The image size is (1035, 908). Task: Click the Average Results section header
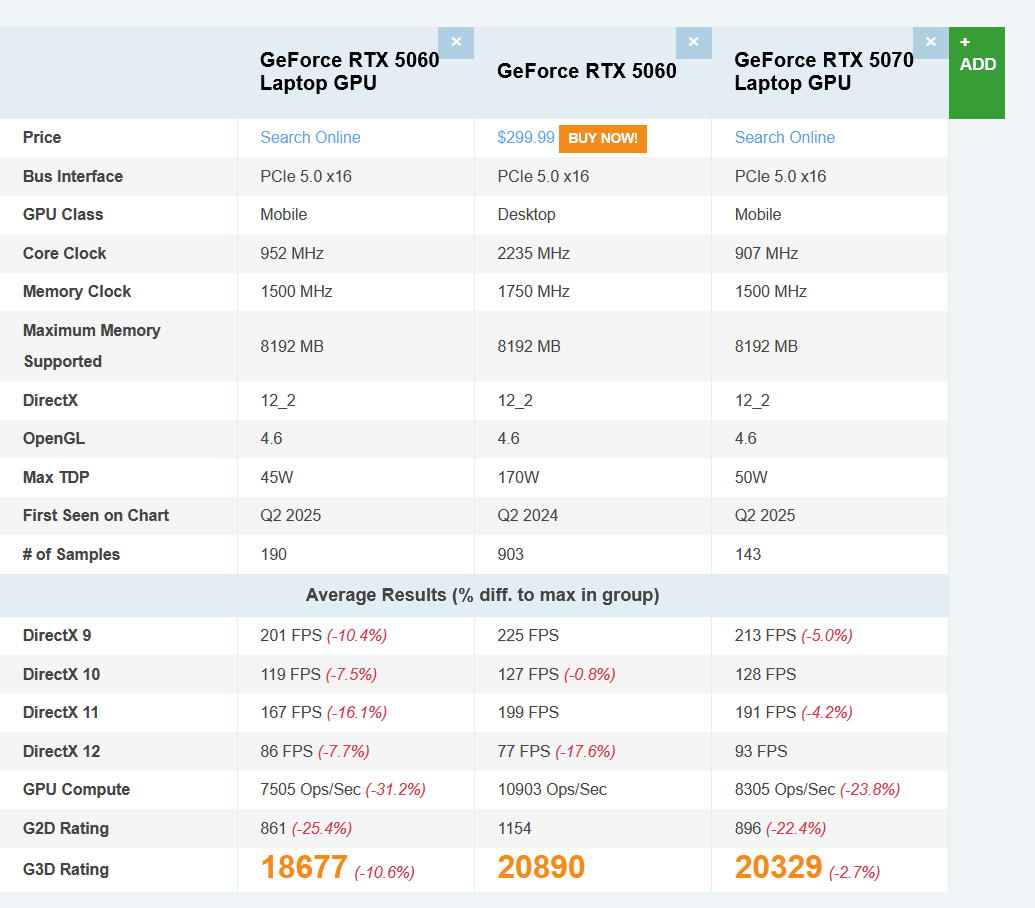point(482,596)
